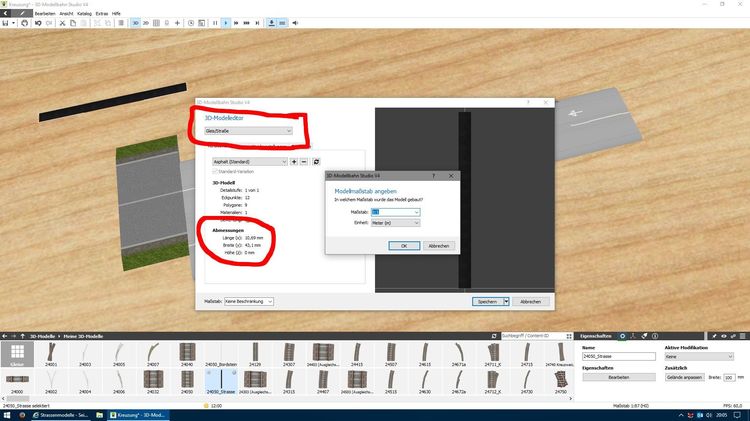750x421 pixels.
Task: Click the info icon in the Eigenschaften header
Action: click(x=655, y=336)
